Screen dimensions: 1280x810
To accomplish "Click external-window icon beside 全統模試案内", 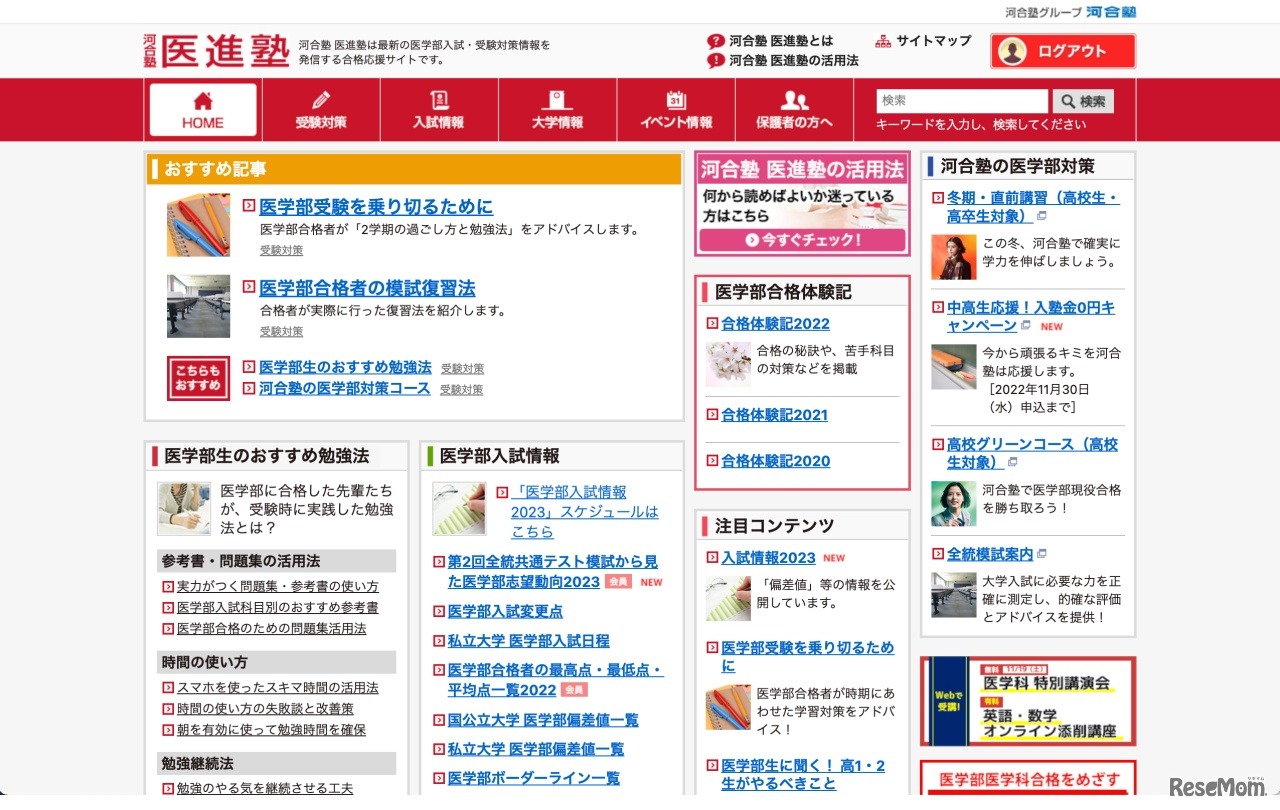I will point(1042,554).
